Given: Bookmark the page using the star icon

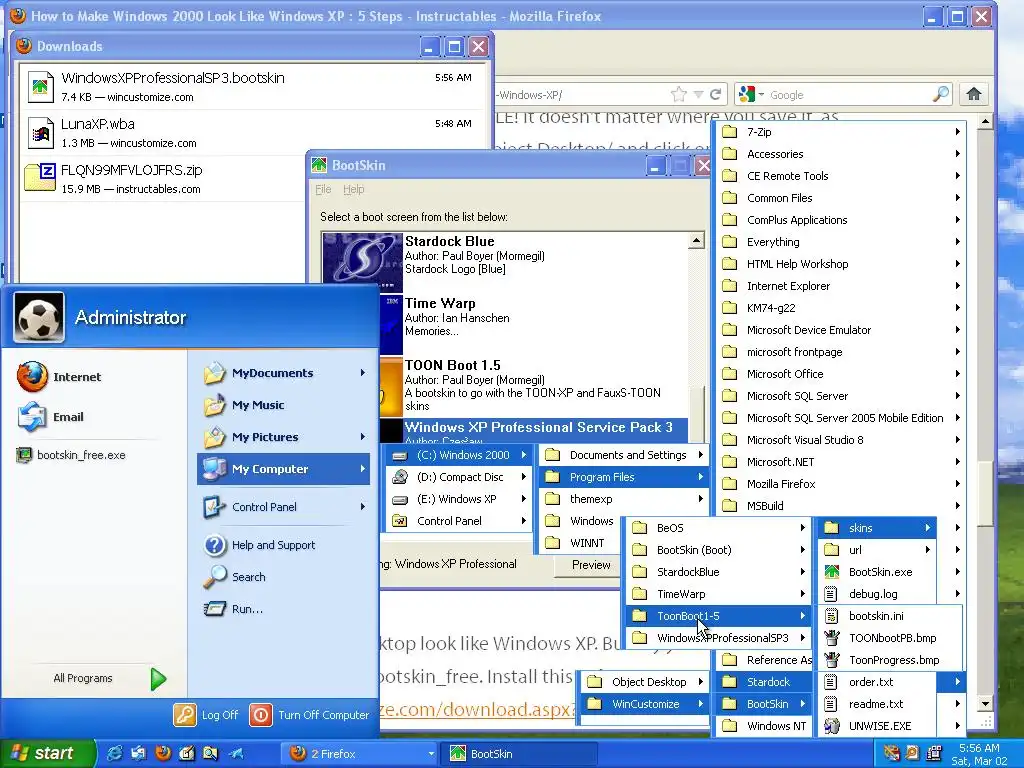Looking at the screenshot, I should (679, 95).
